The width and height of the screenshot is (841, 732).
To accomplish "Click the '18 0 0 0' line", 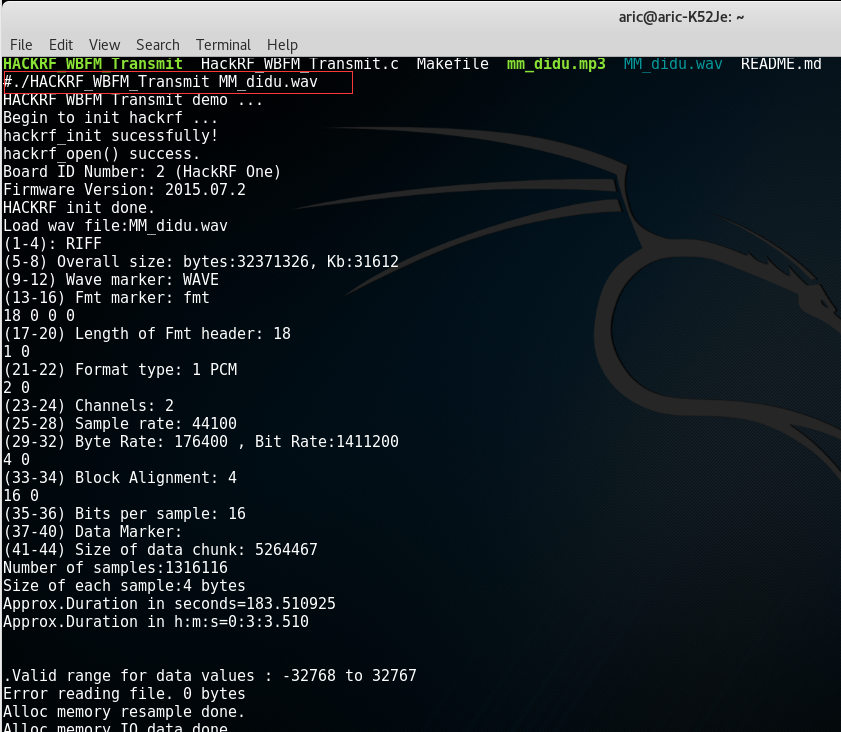I will pyautogui.click(x=39, y=316).
